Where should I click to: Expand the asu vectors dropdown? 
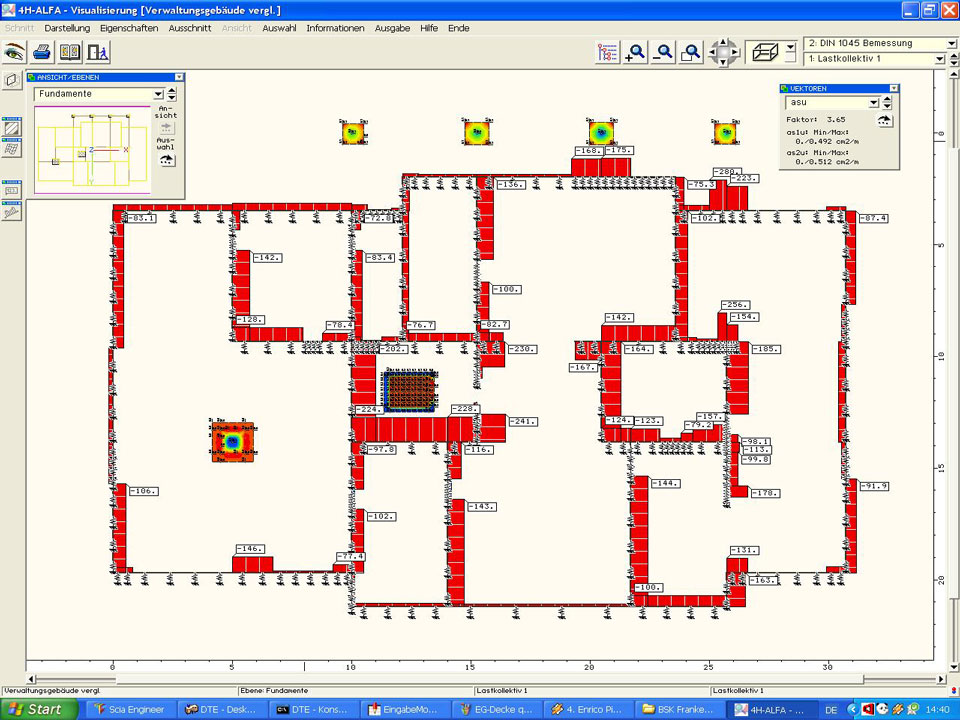pos(873,103)
